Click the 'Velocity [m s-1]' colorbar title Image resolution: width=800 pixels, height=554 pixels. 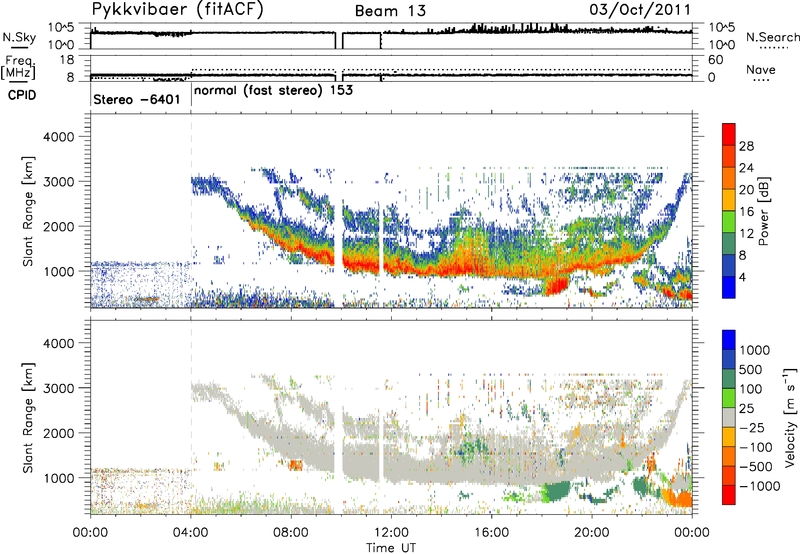(790, 417)
